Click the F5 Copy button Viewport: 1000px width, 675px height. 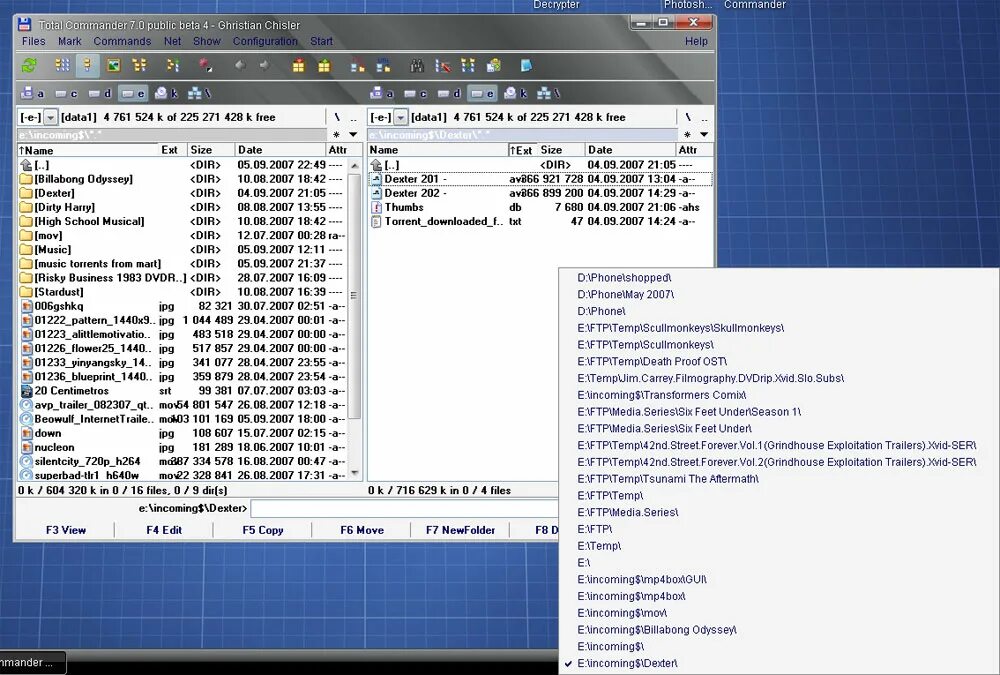point(262,529)
